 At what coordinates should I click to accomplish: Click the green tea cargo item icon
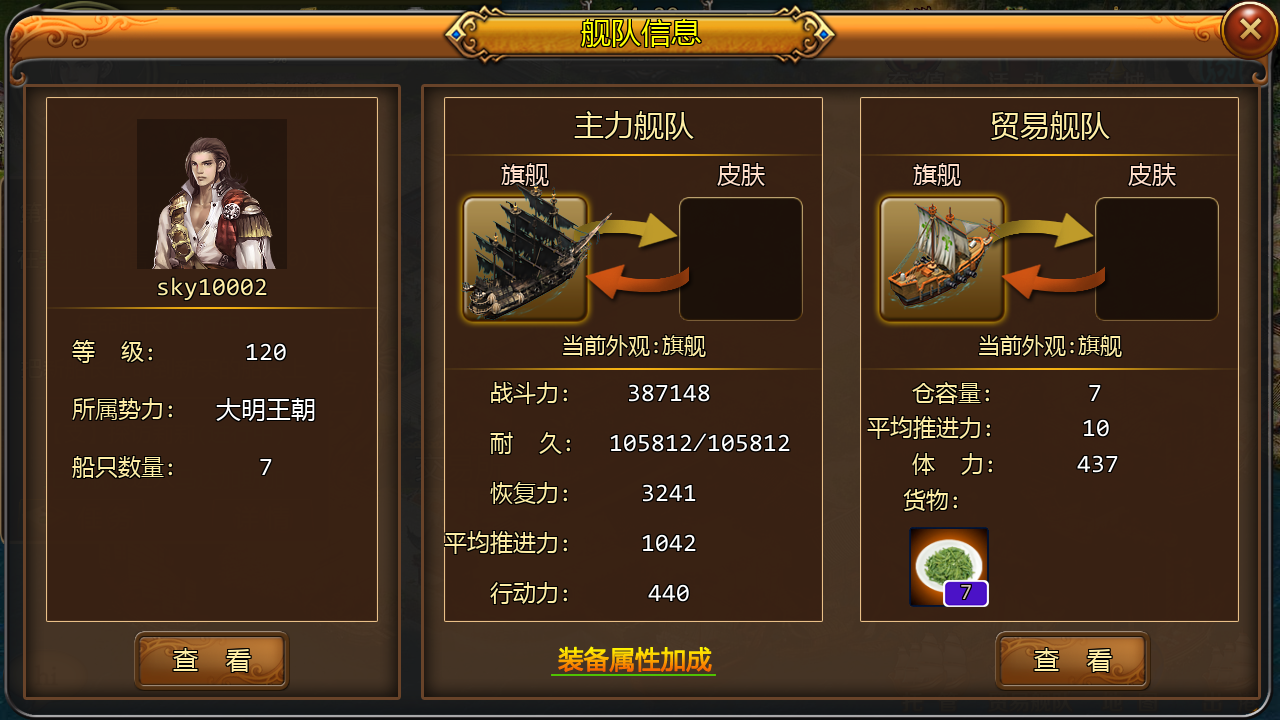click(949, 567)
